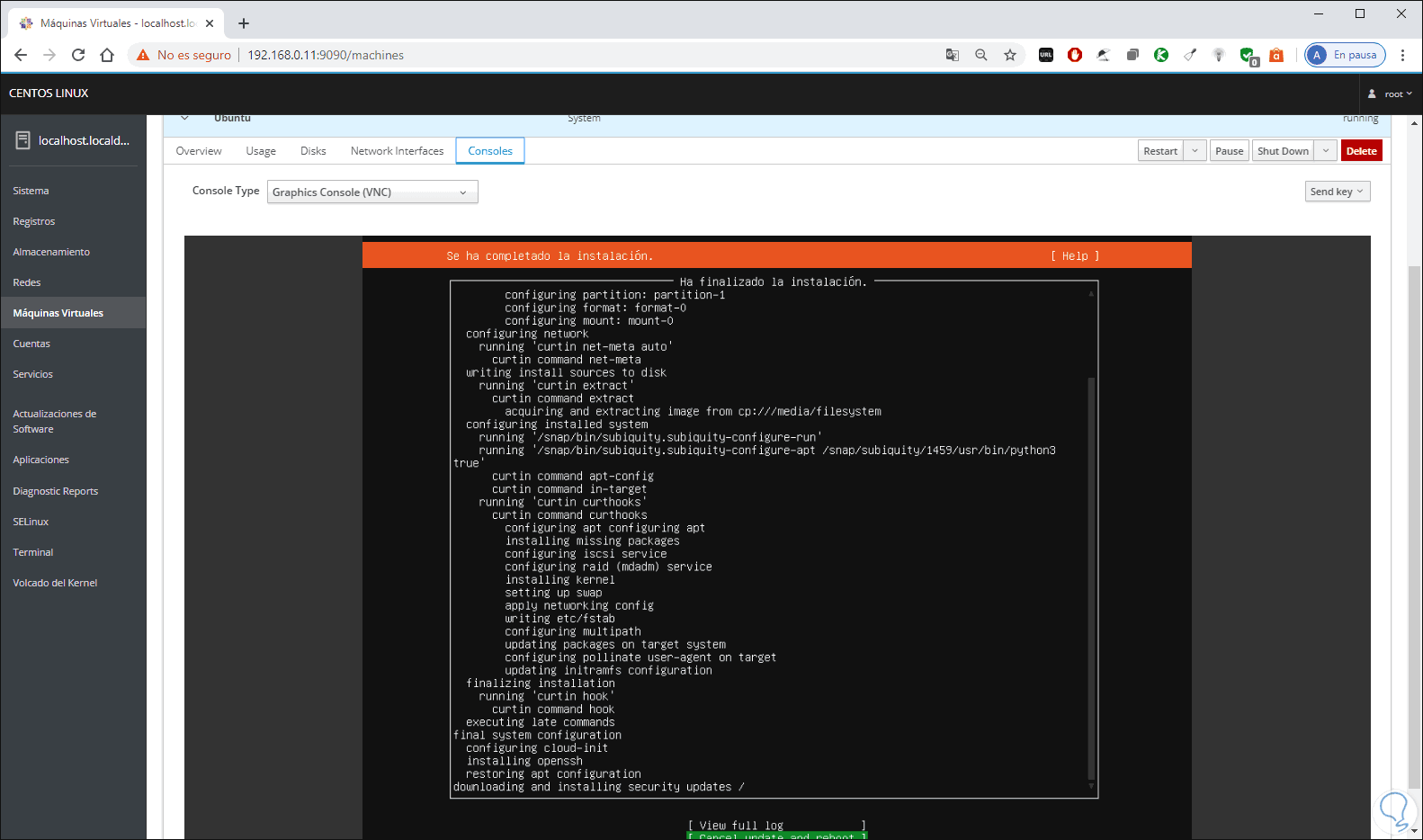
Task: Click the installer log scrollbar
Action: pos(1091,578)
